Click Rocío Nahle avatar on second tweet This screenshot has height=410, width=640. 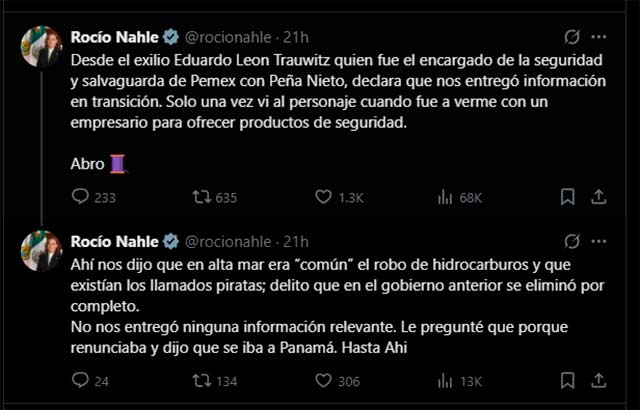point(42,251)
